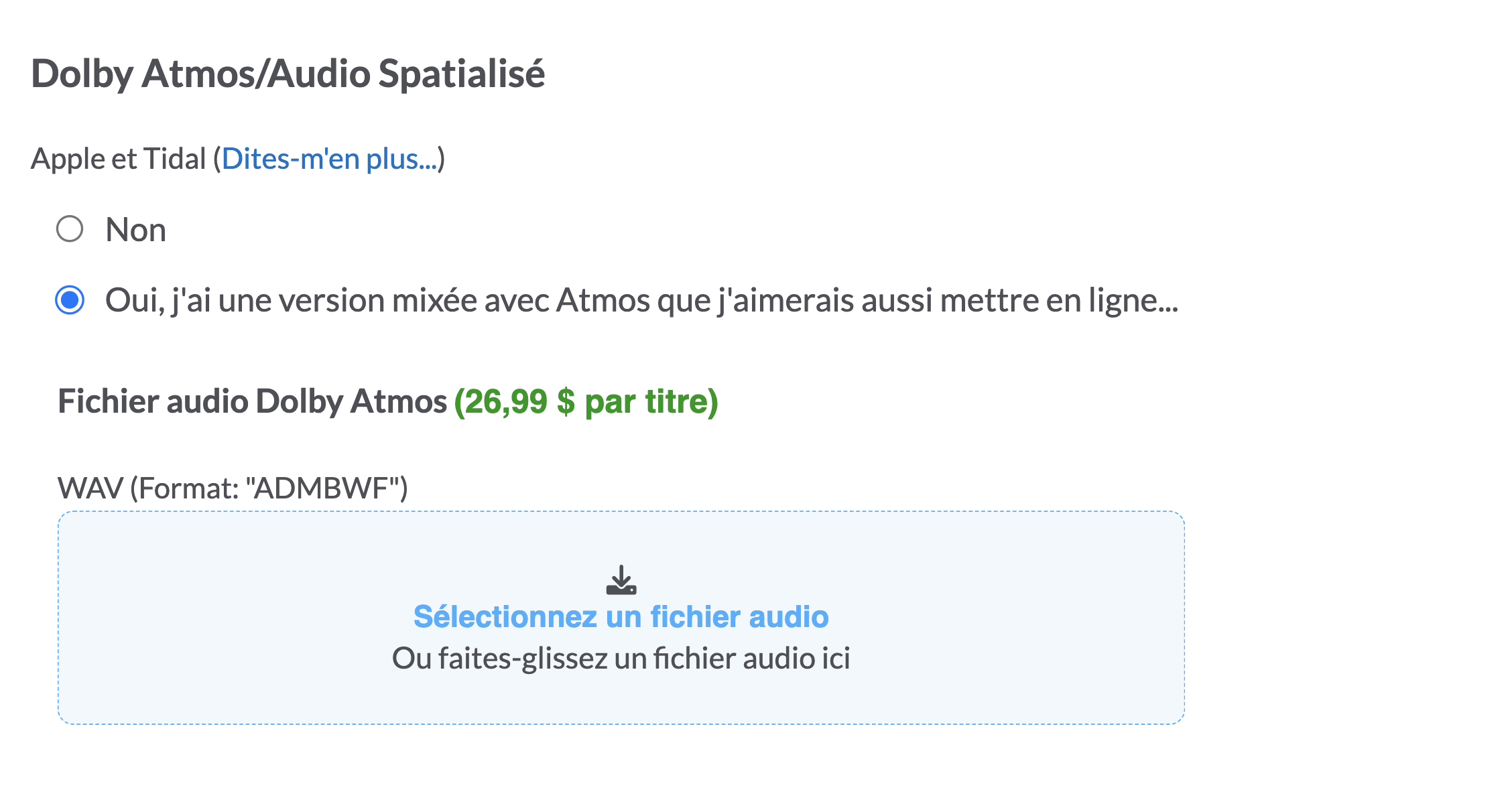
Task: Click the "Fichier audio Dolby Atmos" subheading
Action: [x=252, y=402]
